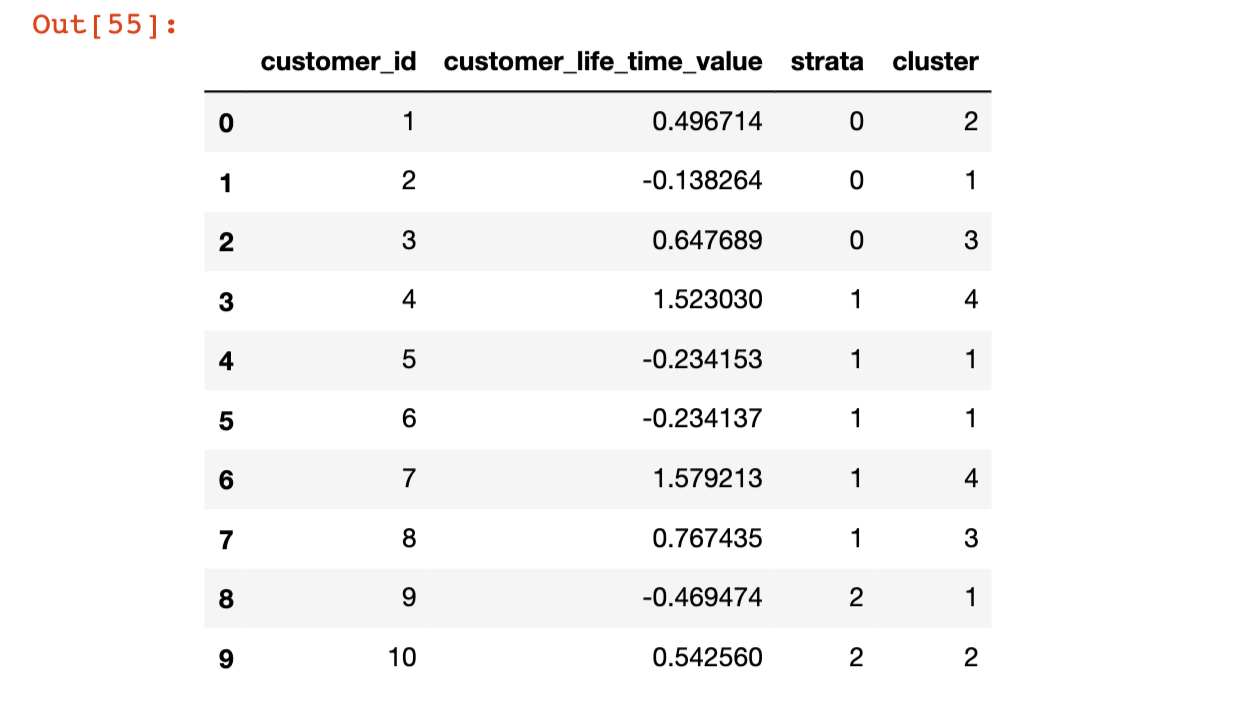This screenshot has height=710, width=1242.
Task: Click the value 0.542560 cell
Action: 707,658
